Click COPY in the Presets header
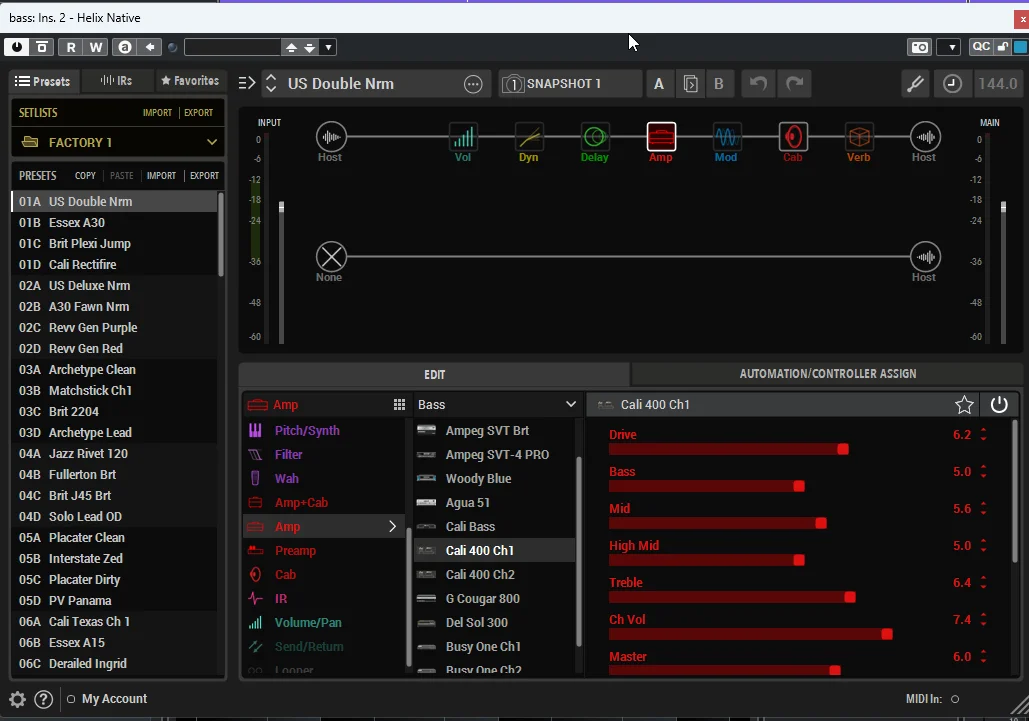This screenshot has width=1029, height=721. [85, 176]
